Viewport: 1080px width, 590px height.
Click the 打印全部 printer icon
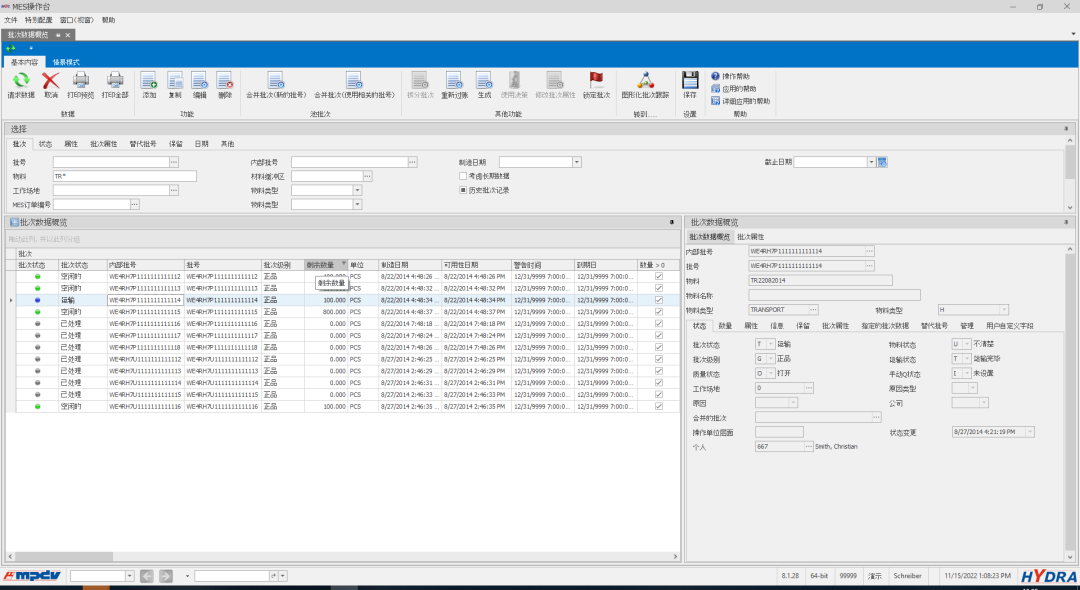(x=115, y=80)
